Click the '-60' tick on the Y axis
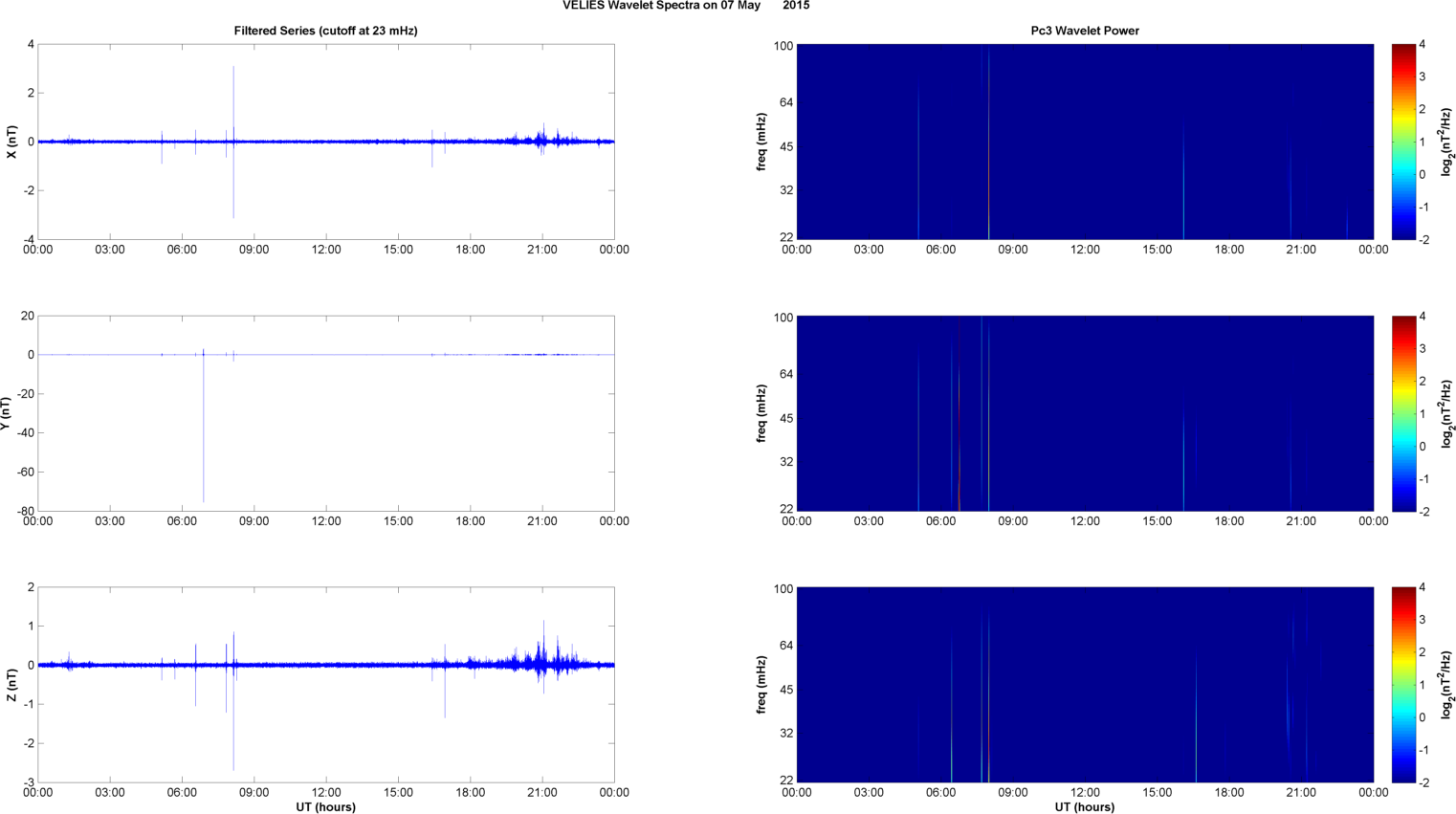This screenshot has width=1456, height=814. (x=24, y=472)
